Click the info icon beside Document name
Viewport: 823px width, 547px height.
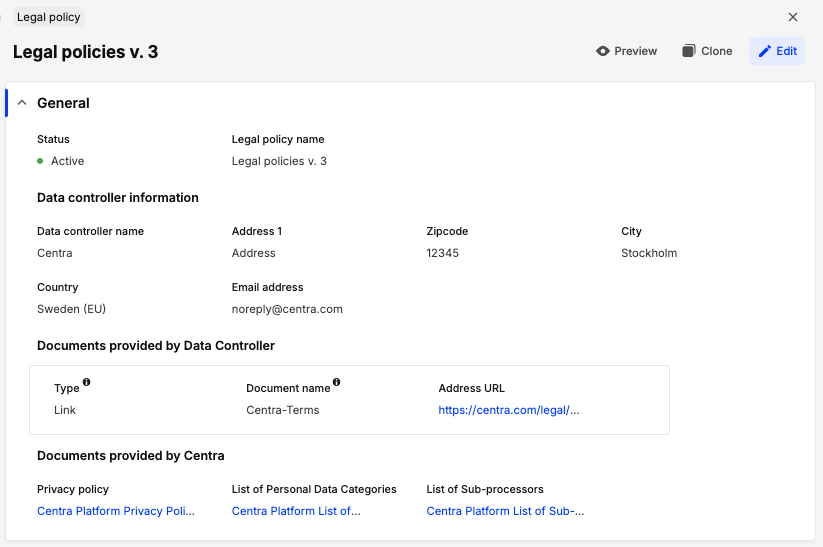point(336,382)
